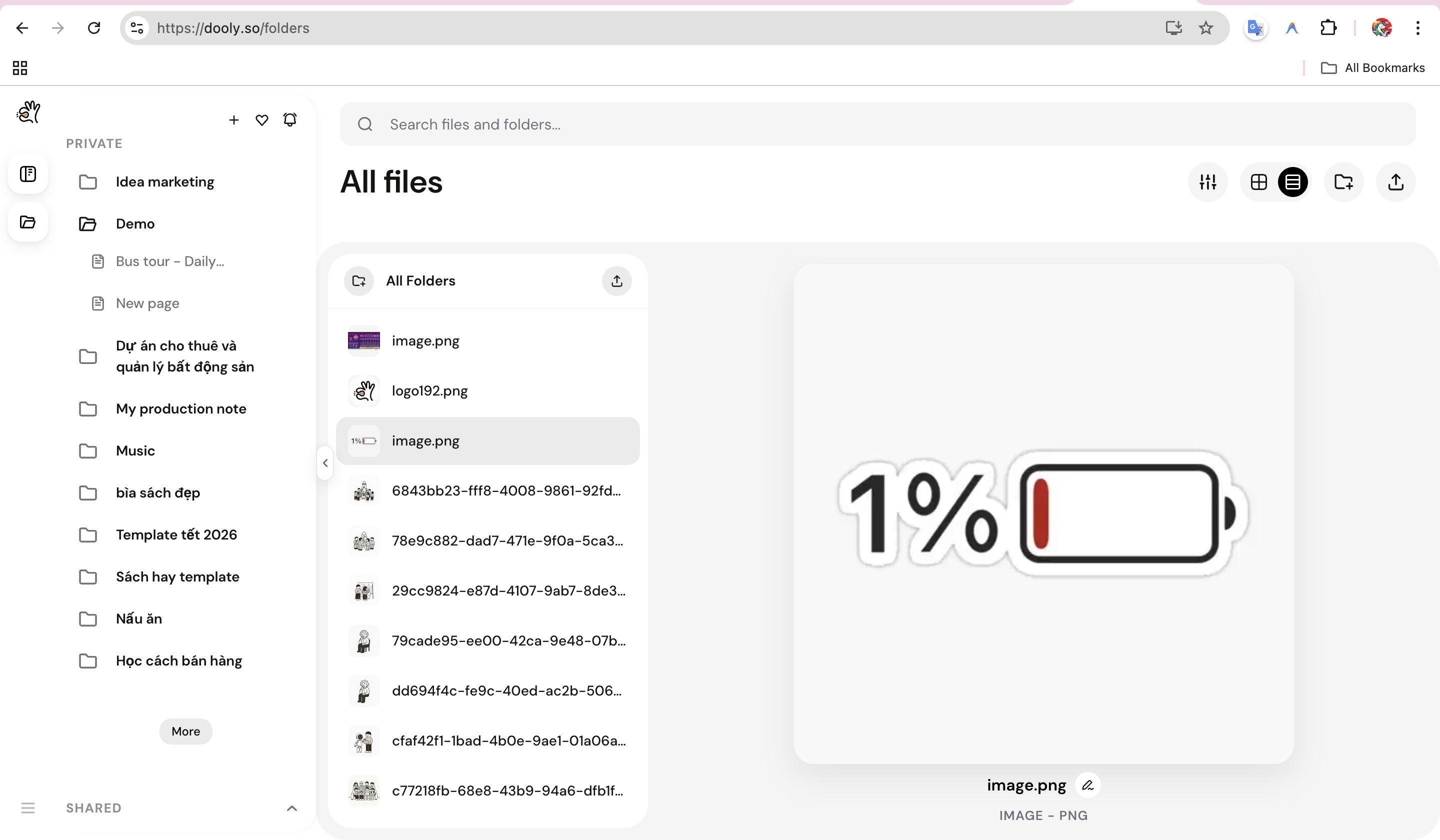This screenshot has height=840, width=1440.
Task: Collapse the file list panel with left chevron
Action: [x=325, y=462]
